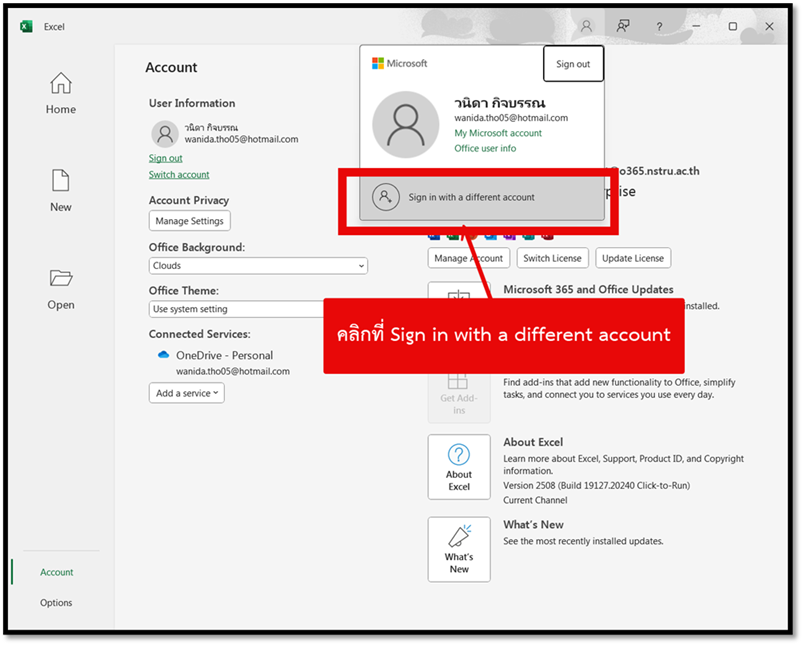This screenshot has width=803, height=645.
Task: Open the New document page icon
Action: point(61,181)
